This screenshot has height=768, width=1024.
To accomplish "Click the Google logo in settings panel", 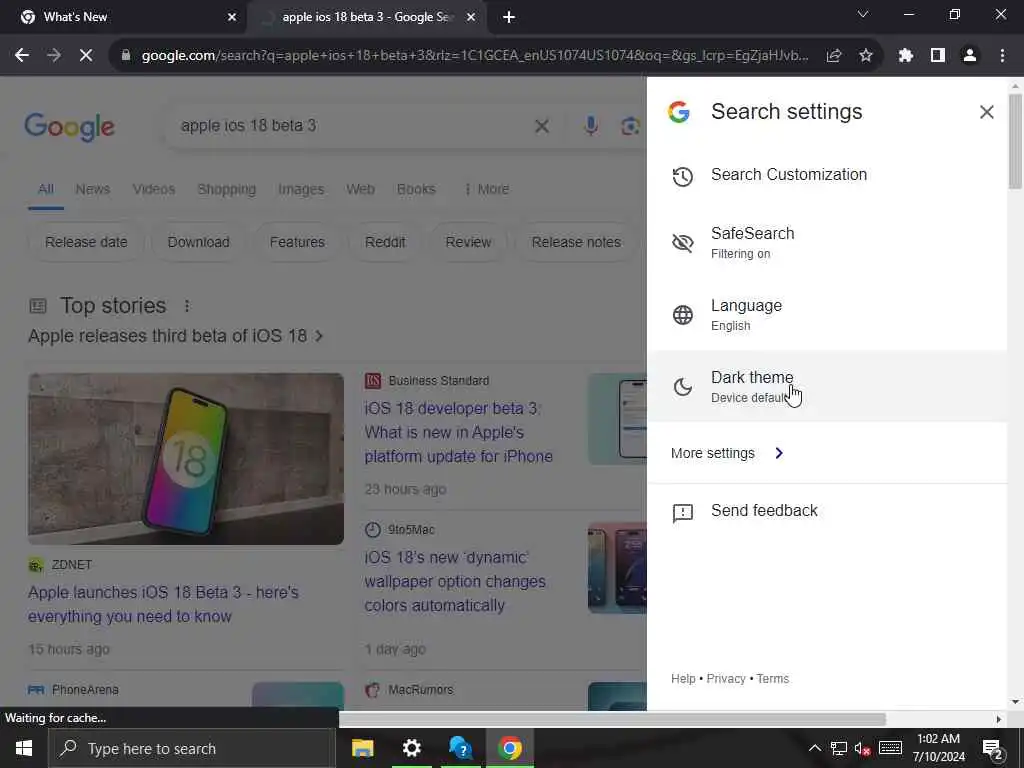I will [679, 112].
